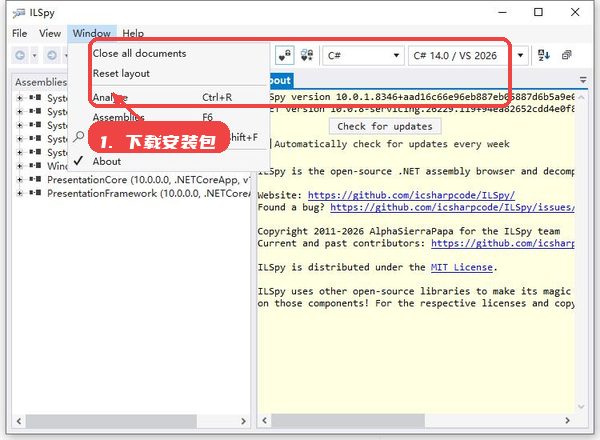This screenshot has height=440, width=600.
Task: Open the C# language dropdown
Action: coord(363,56)
